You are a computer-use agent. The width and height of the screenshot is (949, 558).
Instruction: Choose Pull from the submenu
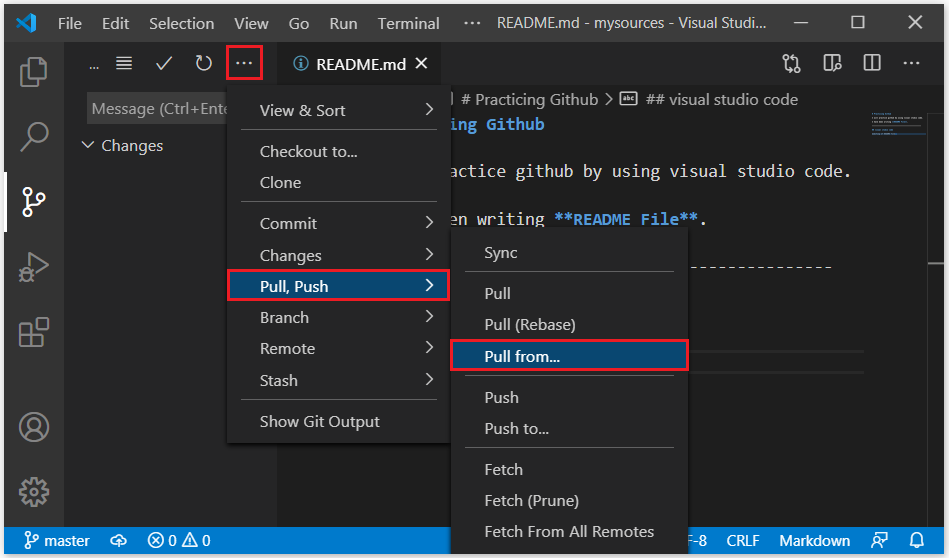click(569, 294)
